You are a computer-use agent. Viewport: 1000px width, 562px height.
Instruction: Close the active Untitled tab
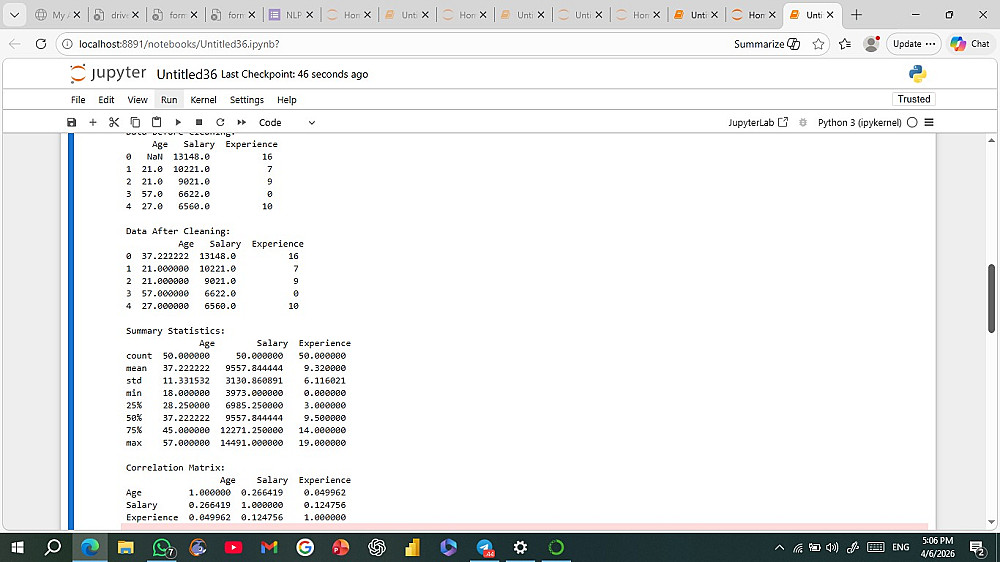tap(830, 15)
